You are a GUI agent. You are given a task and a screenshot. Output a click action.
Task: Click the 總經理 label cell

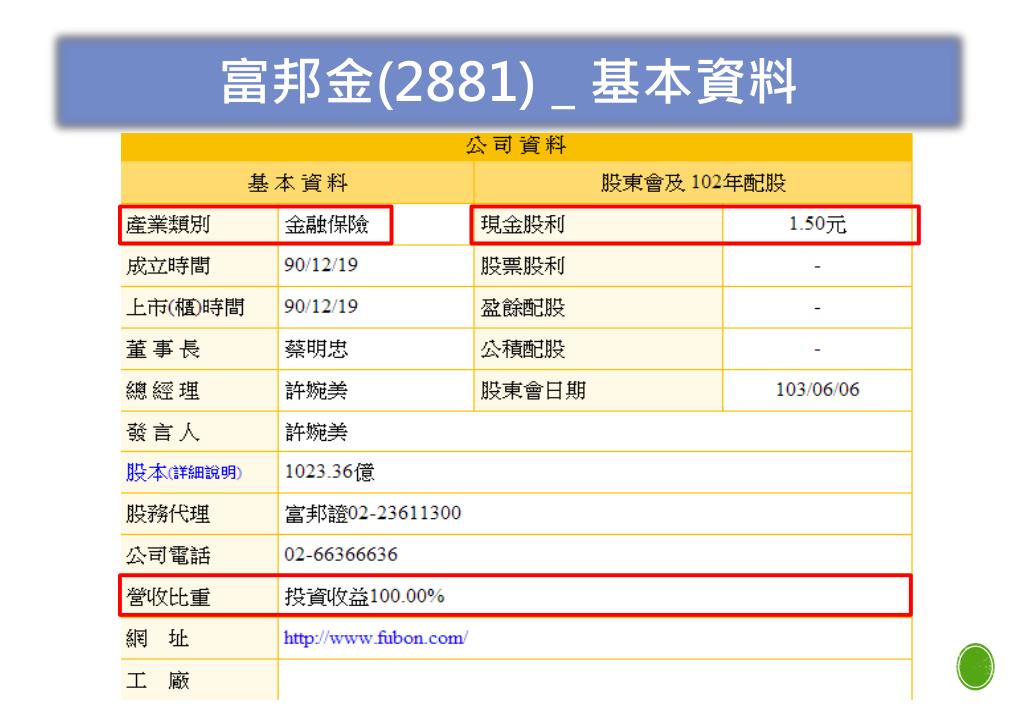[200, 391]
